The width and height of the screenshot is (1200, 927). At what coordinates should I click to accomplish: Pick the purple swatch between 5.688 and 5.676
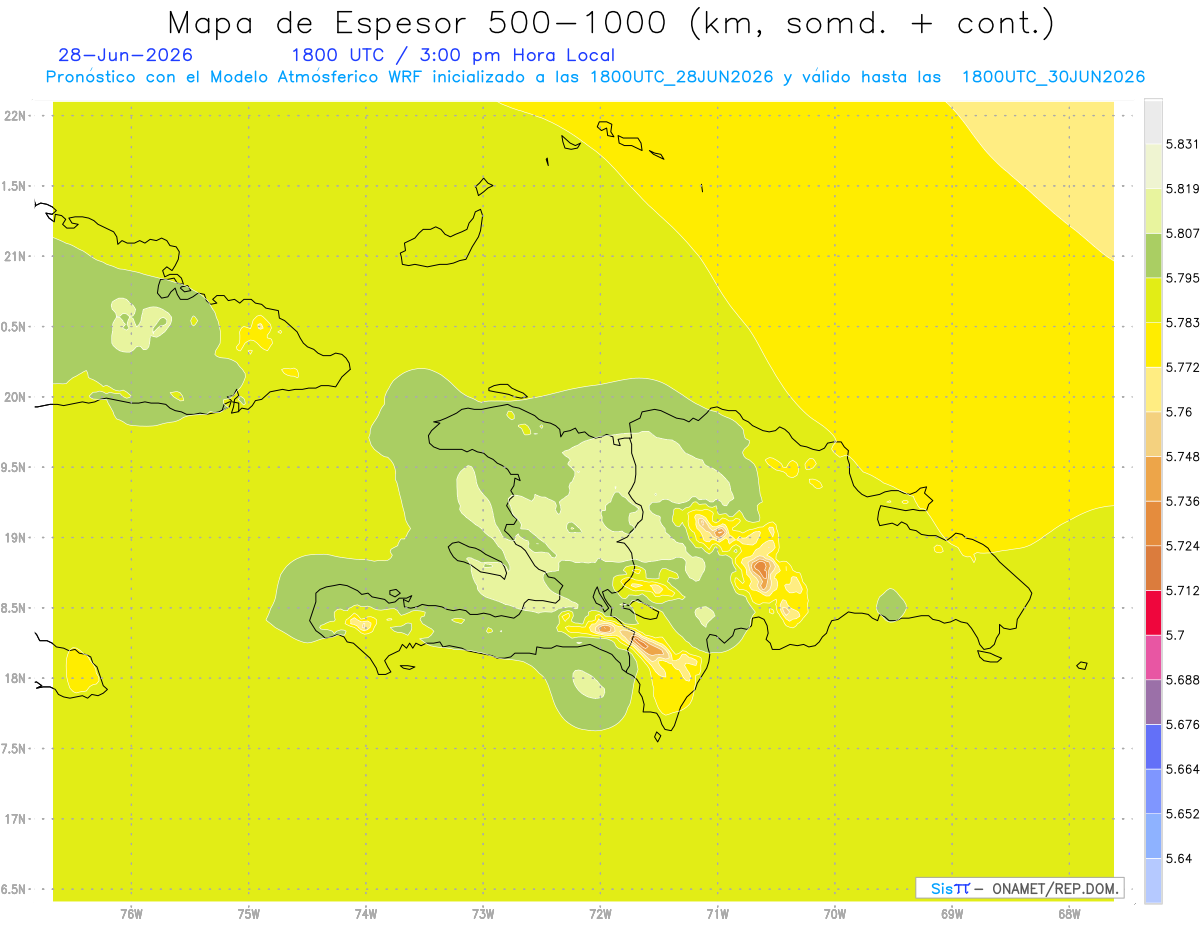click(x=1153, y=702)
